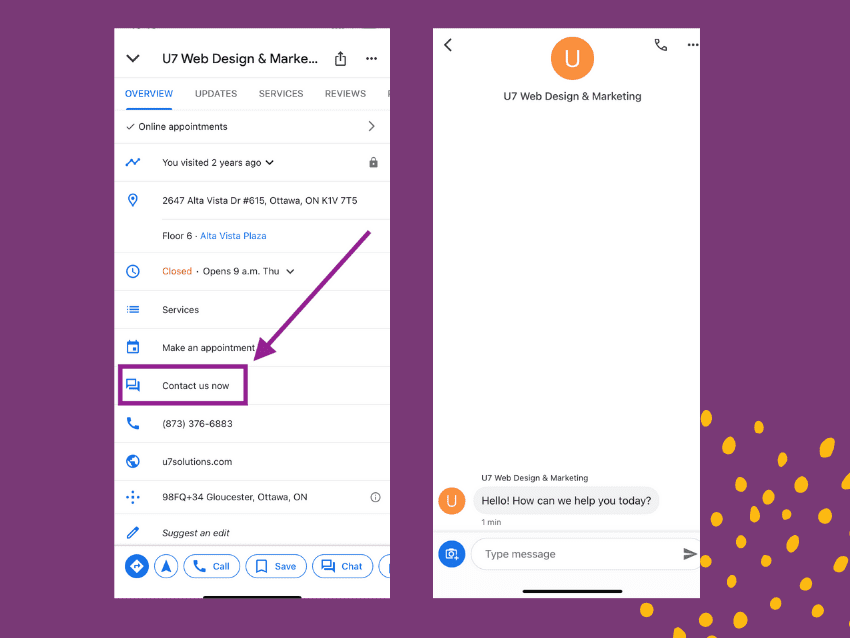The image size is (850, 638).
Task: Go back from the chat screen
Action: click(x=448, y=45)
